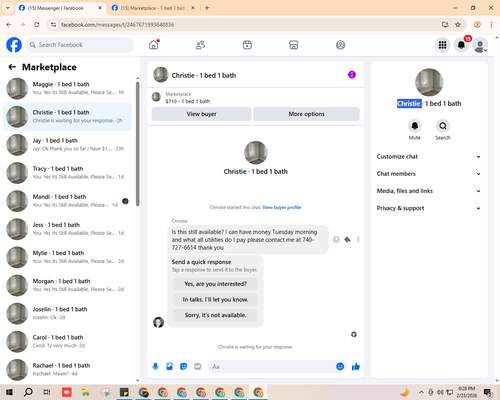The image size is (500, 400).
Task: Attach a file with photo icon
Action: tap(169, 367)
